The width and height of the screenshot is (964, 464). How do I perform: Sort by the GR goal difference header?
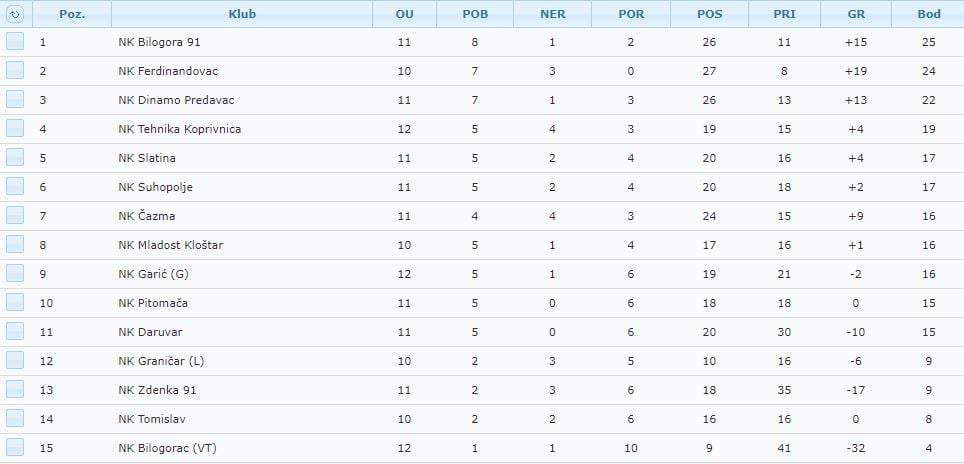[856, 14]
